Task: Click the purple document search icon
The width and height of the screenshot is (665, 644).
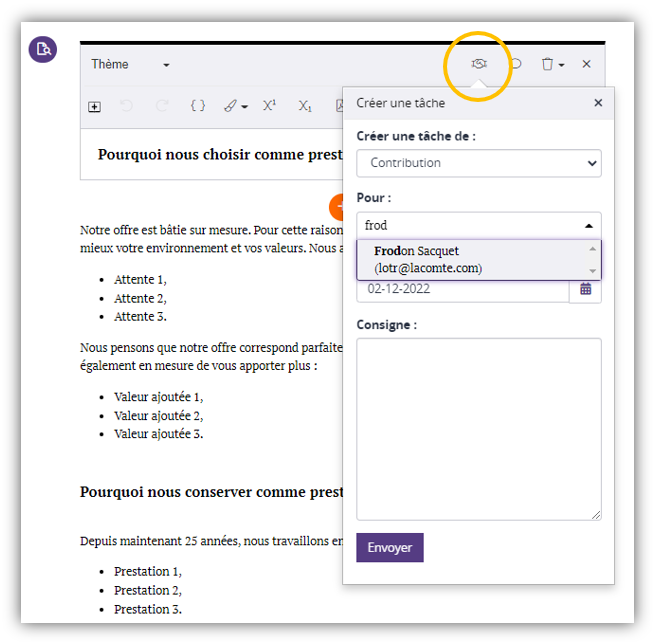Action: (42, 49)
